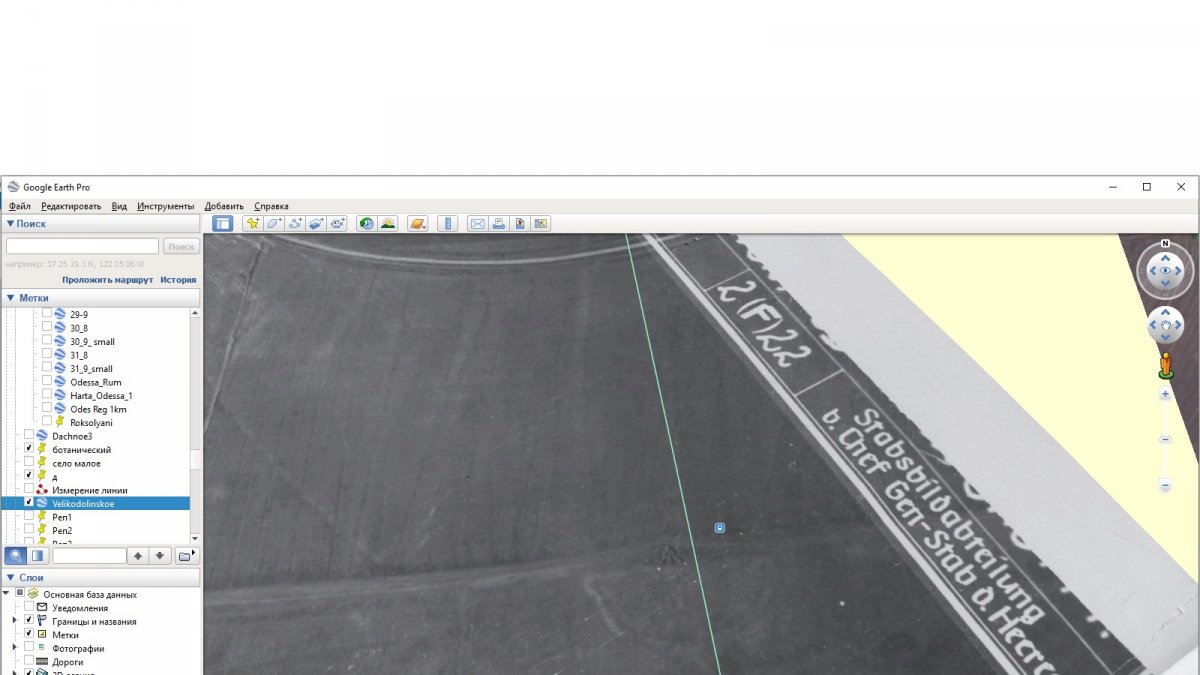Image resolution: width=1200 pixels, height=675 pixels.
Task: Open the Добавить menu
Action: [224, 206]
